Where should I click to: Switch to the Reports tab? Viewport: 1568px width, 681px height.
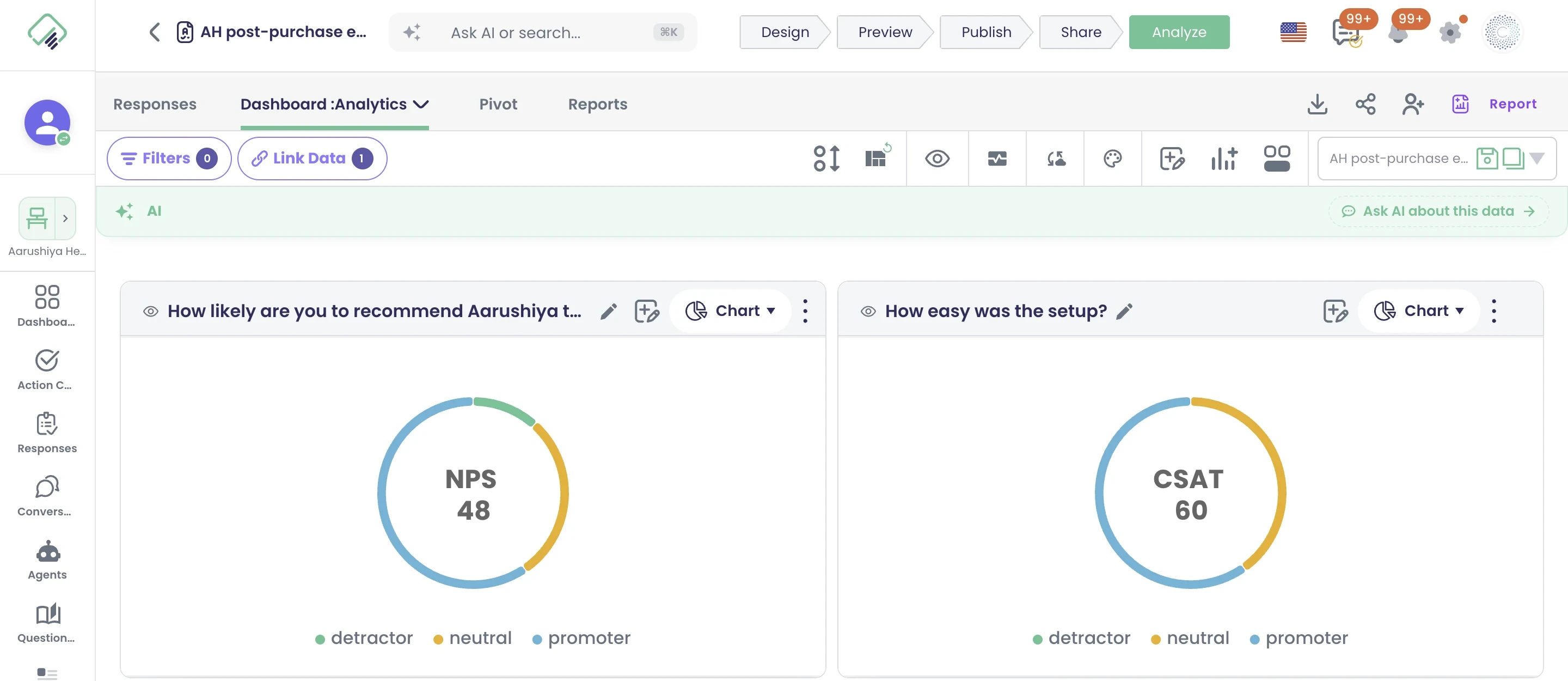[x=597, y=104]
